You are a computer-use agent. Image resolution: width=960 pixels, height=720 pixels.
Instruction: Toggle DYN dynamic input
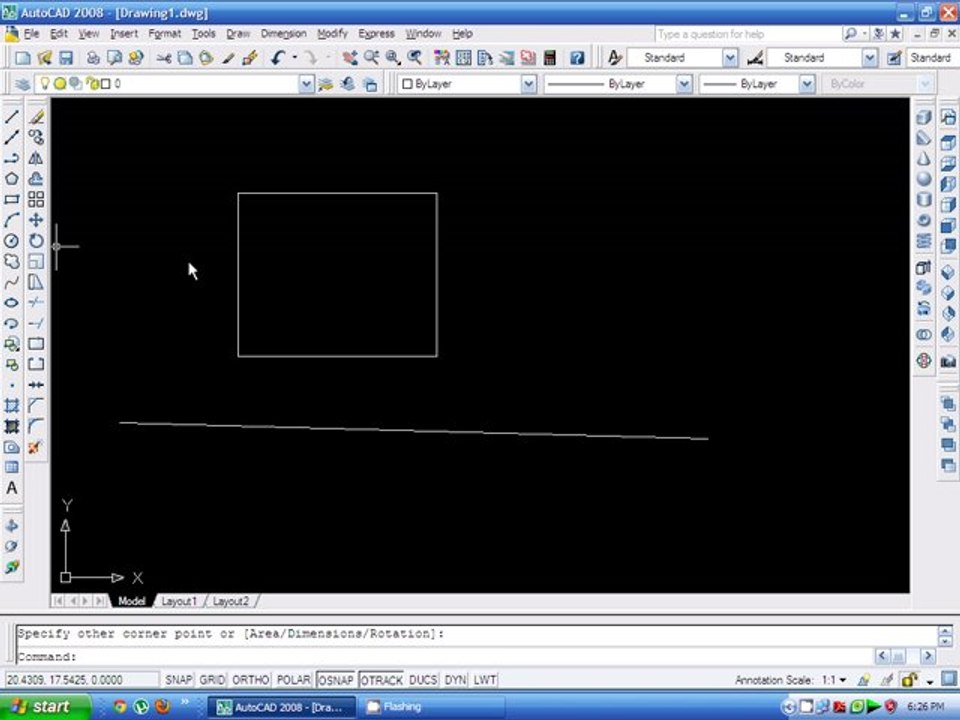tap(455, 680)
